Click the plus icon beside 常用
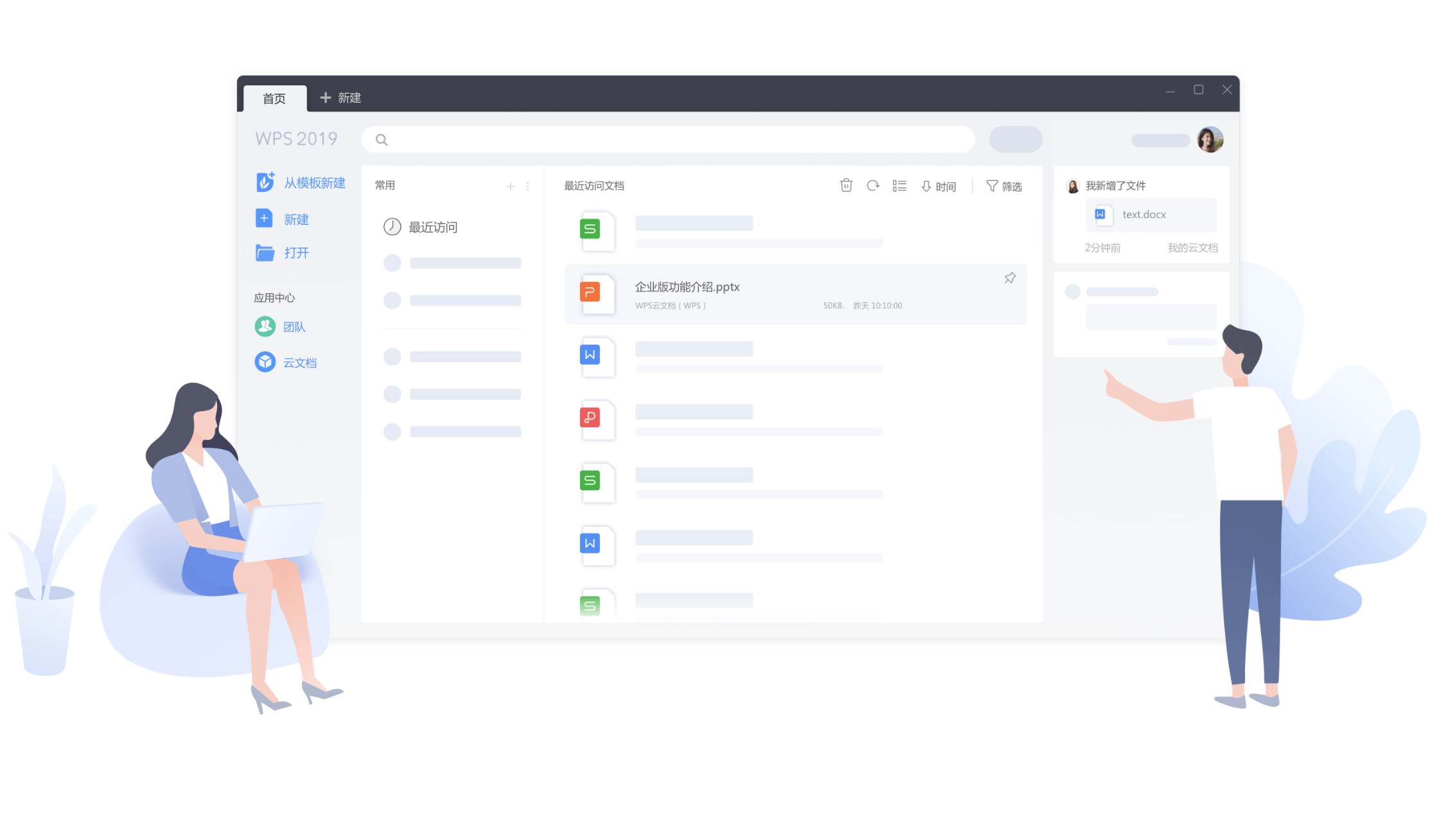 (511, 186)
